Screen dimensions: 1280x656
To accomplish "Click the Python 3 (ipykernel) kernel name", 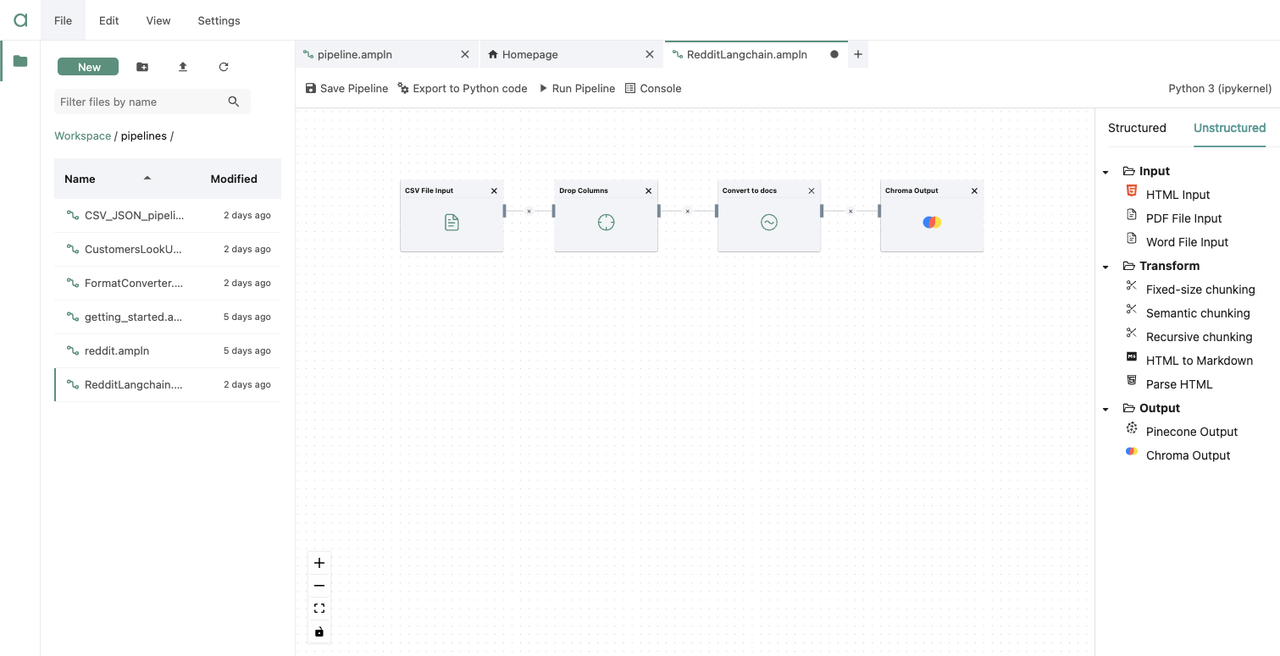I will (x=1220, y=89).
